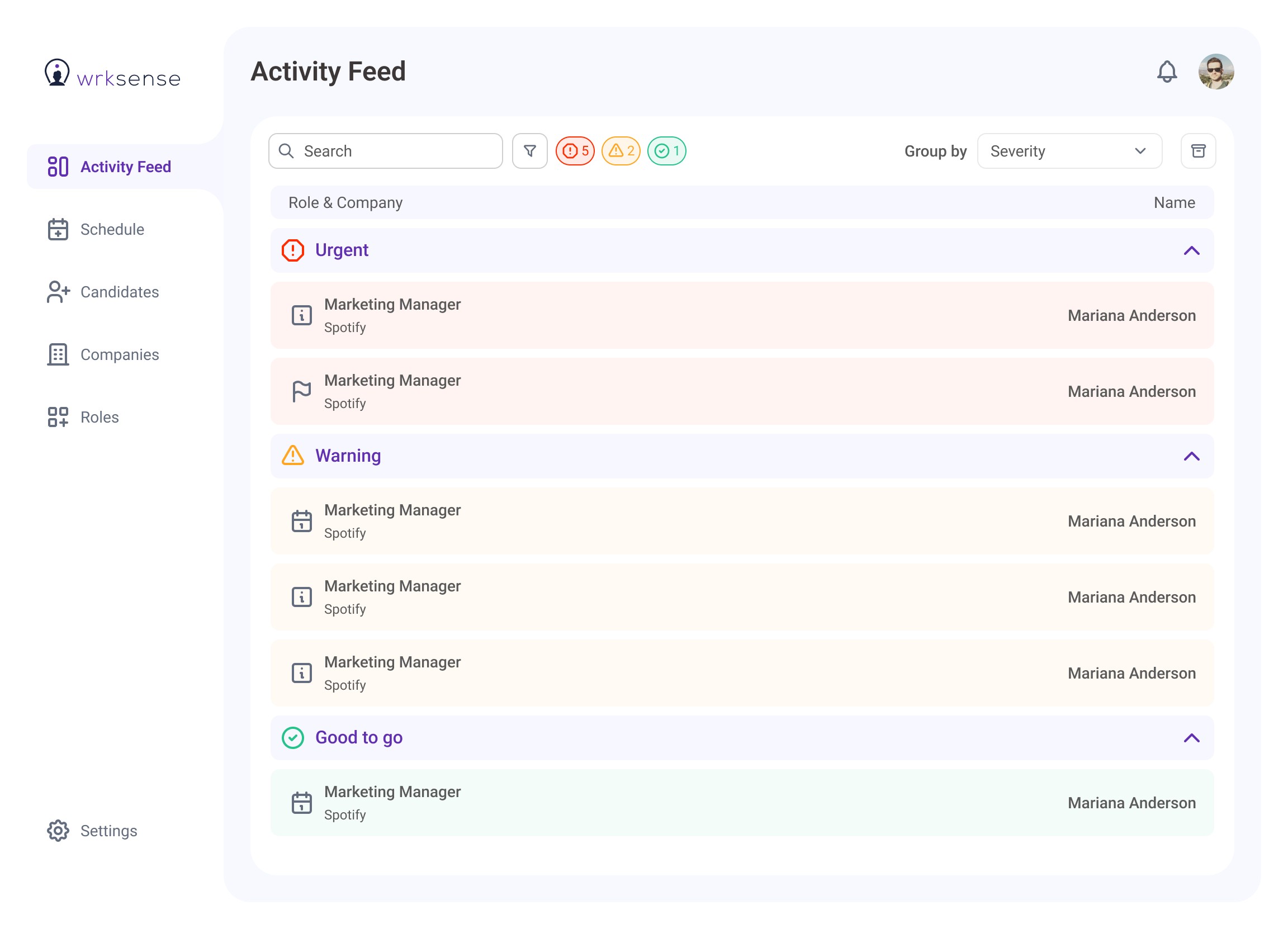
Task: Click calendar icon in Good to go row
Action: [301, 803]
